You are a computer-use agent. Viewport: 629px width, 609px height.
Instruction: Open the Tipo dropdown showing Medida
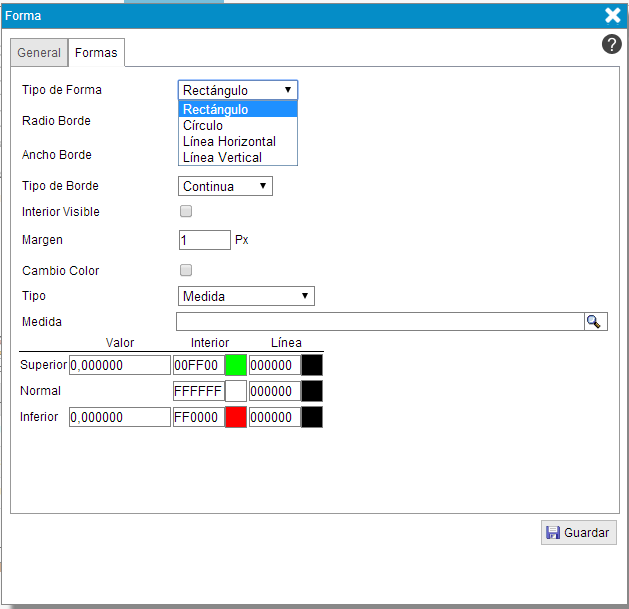[x=246, y=296]
